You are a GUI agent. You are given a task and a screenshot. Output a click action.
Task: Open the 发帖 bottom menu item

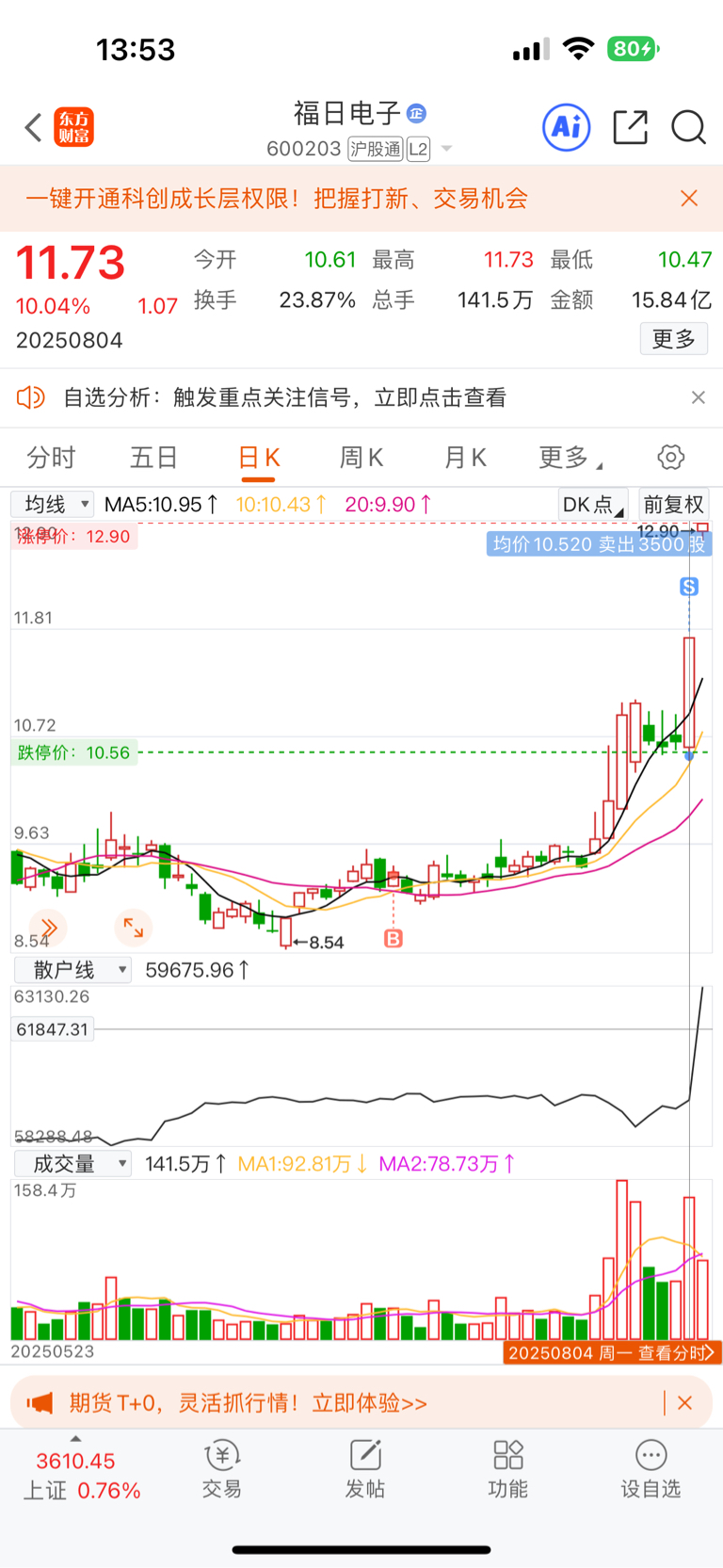point(365,1469)
